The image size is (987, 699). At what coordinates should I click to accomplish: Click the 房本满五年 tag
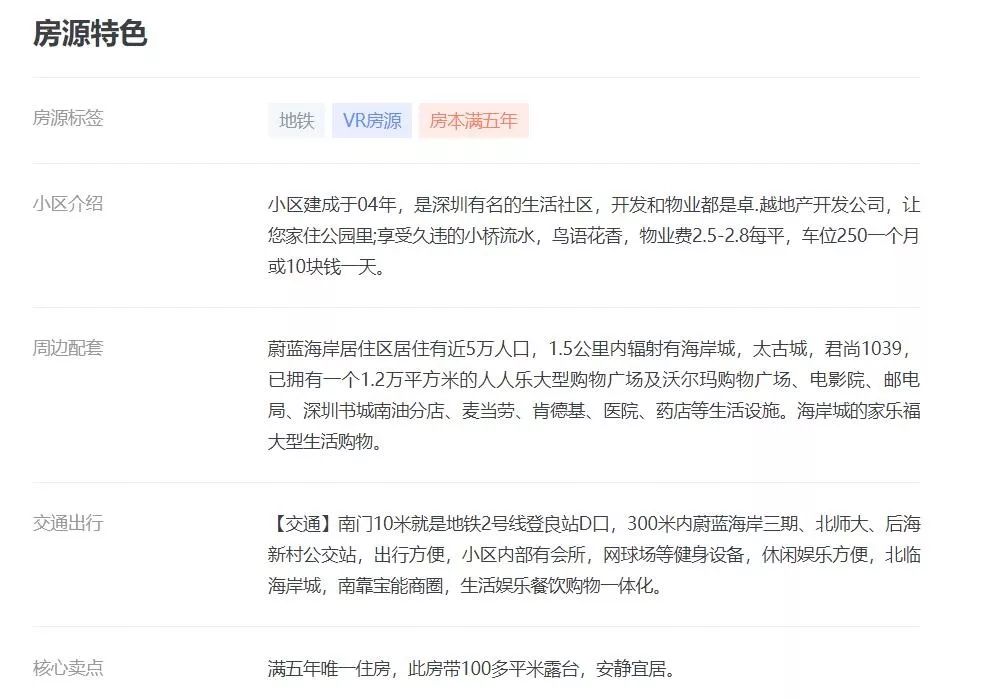tap(473, 120)
